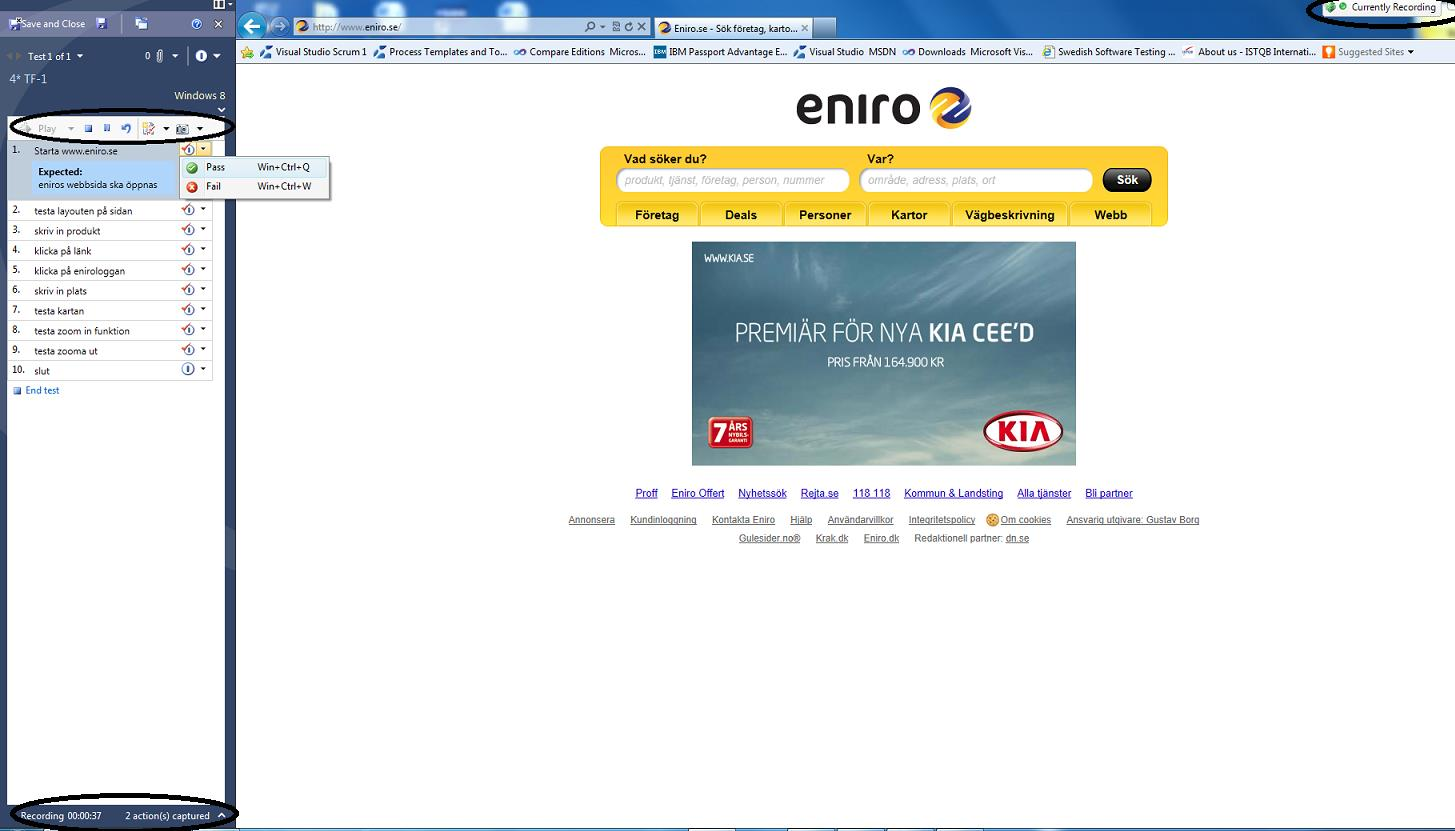Screen dimensions: 1455x831
Task: Open the Test 1 of 1 dropdown
Action: pyautogui.click(x=55, y=56)
